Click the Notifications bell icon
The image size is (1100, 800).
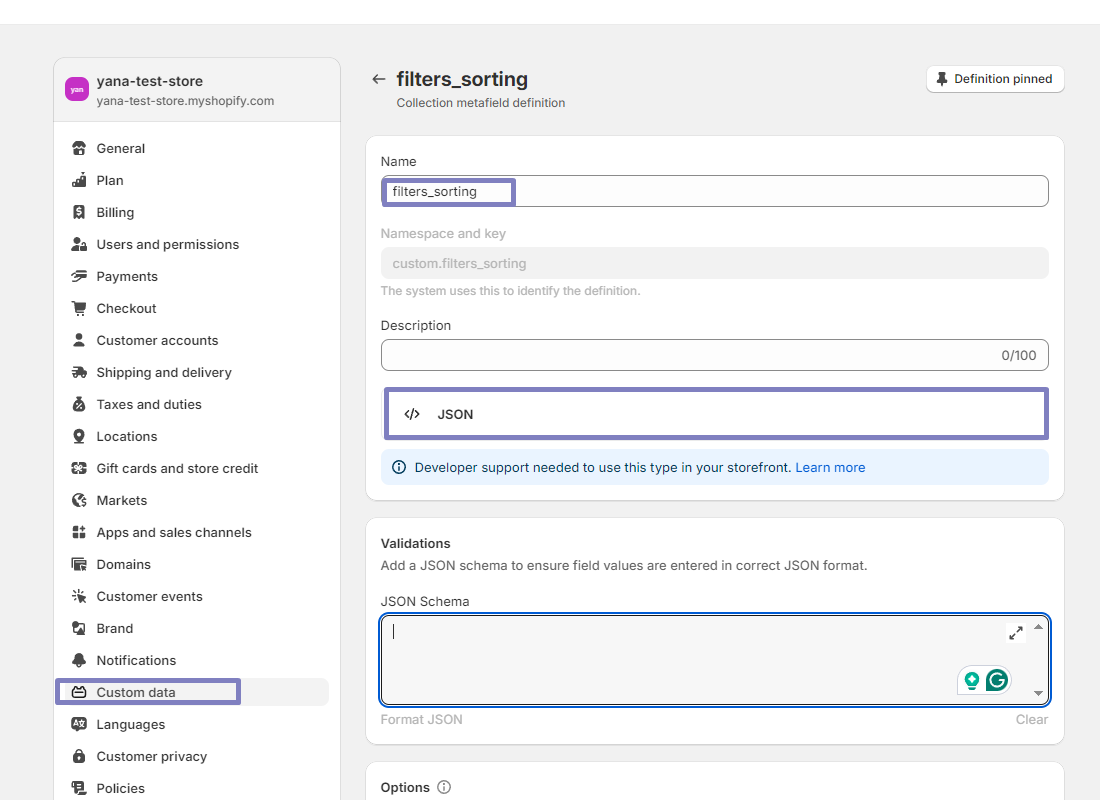point(79,660)
